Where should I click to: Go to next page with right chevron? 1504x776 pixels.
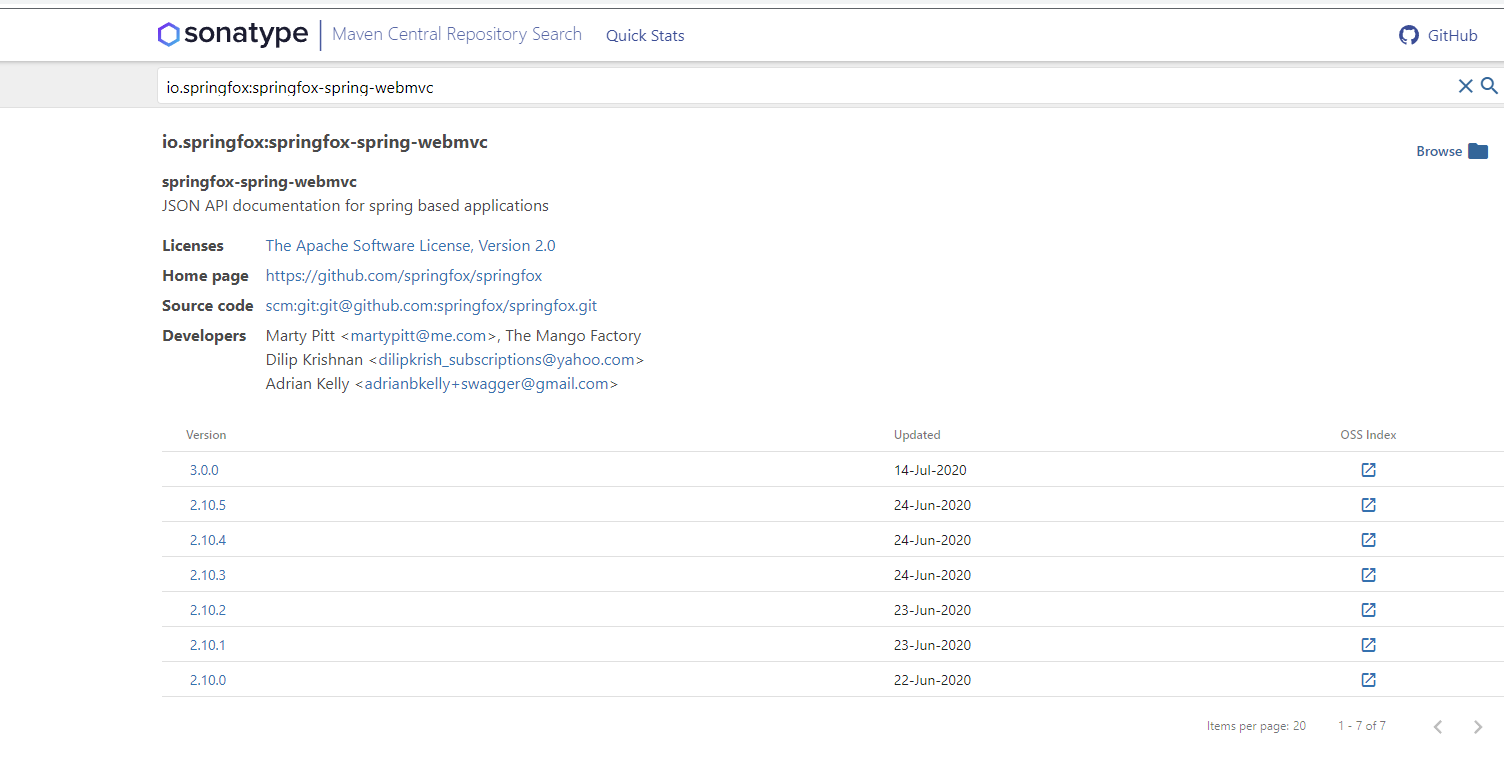(1477, 726)
